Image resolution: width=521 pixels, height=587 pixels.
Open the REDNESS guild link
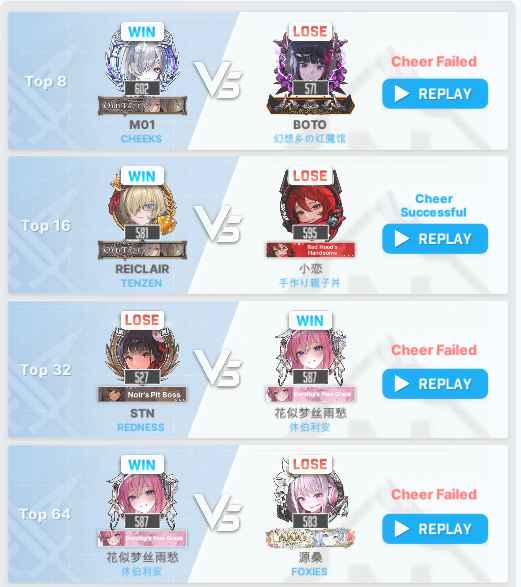pos(141,427)
